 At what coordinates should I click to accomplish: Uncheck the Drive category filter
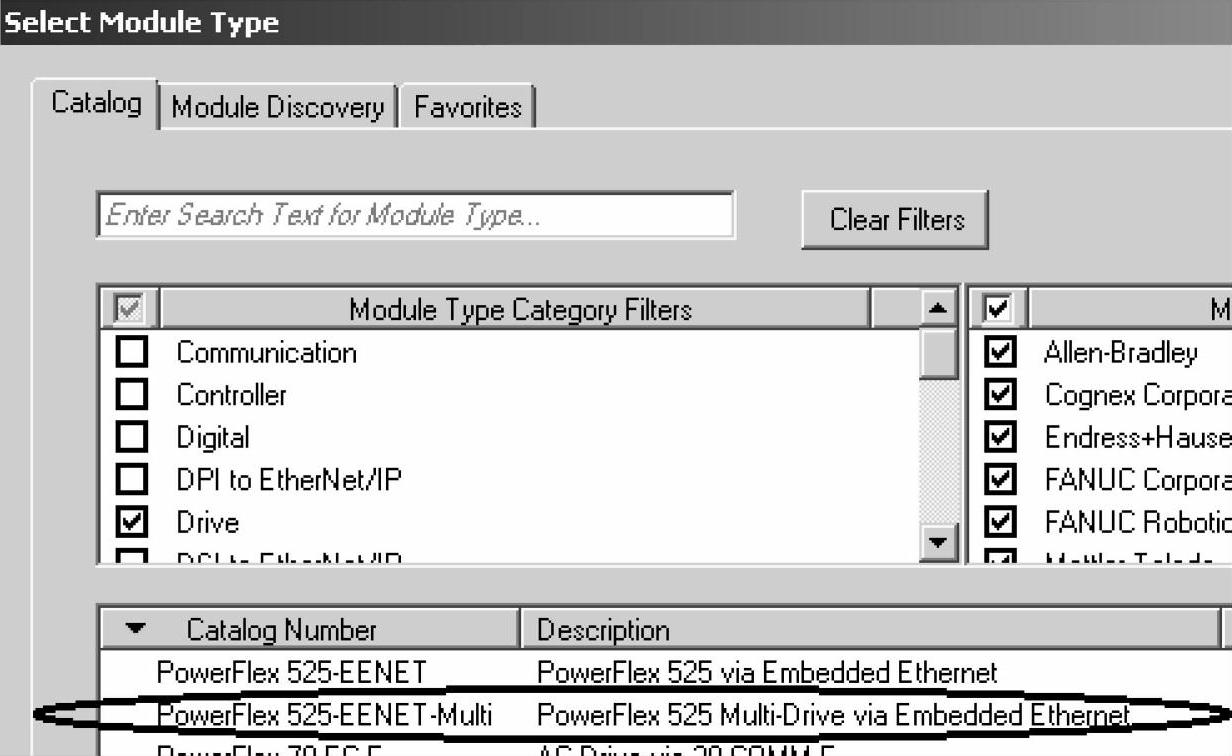132,522
